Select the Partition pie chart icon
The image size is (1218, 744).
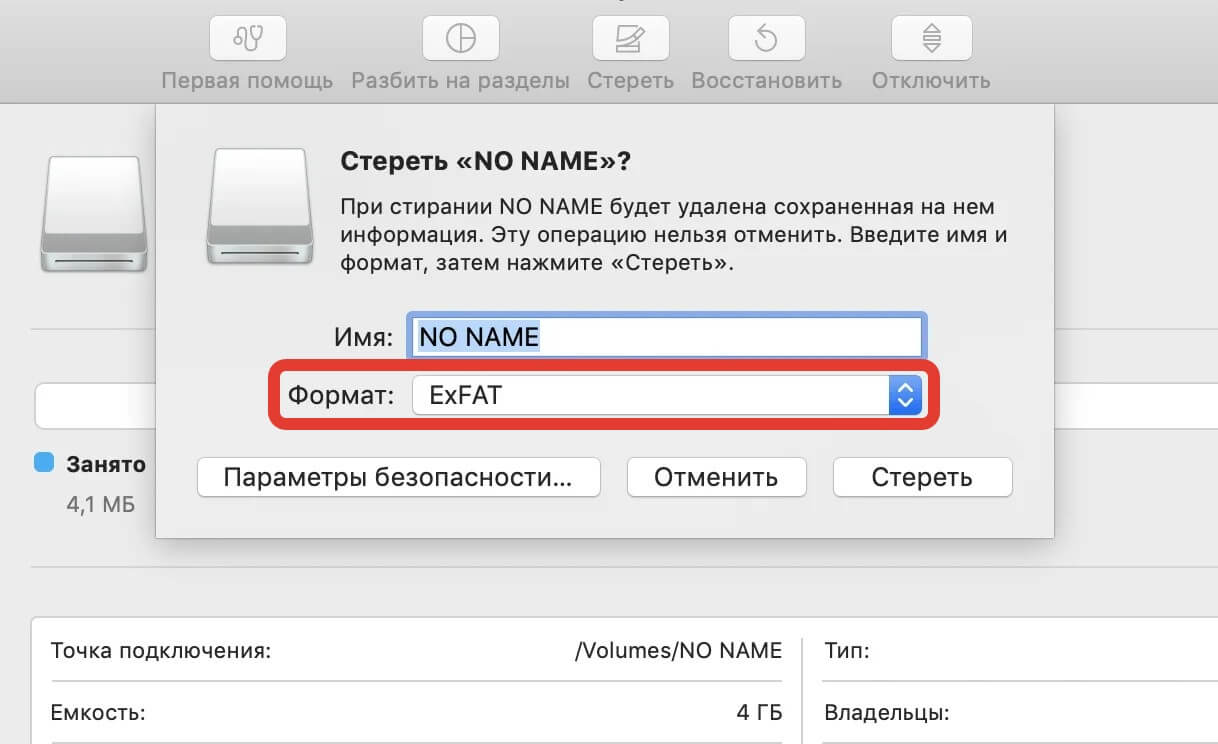tap(460, 39)
